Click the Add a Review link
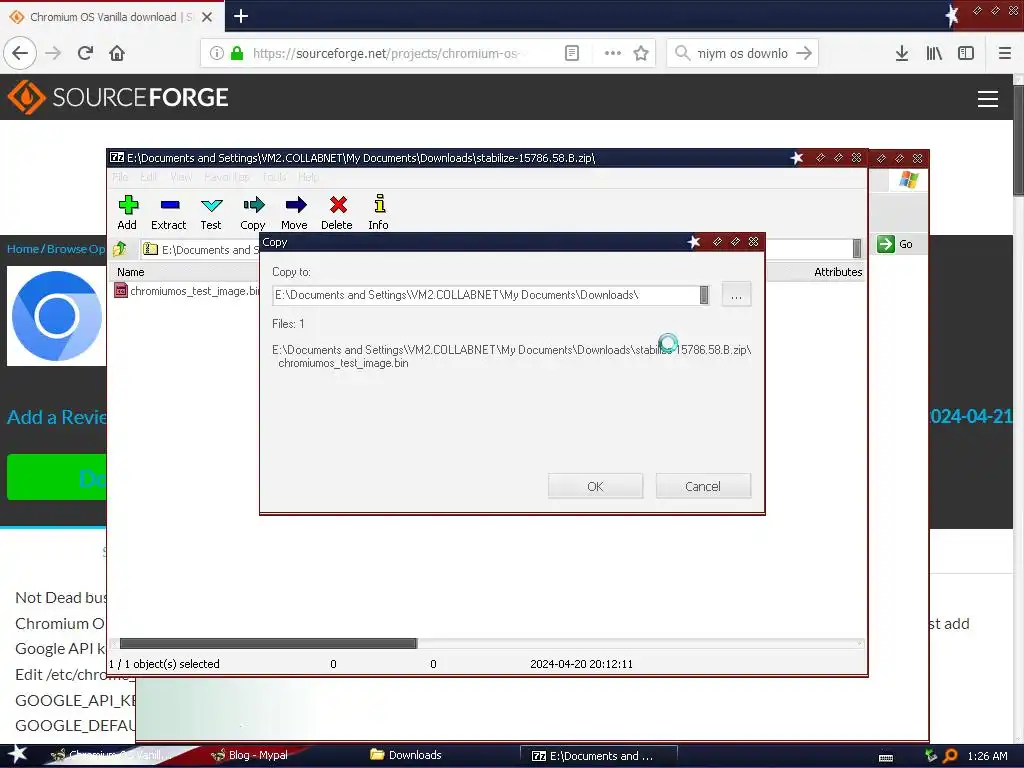1024x768 pixels. point(56,417)
